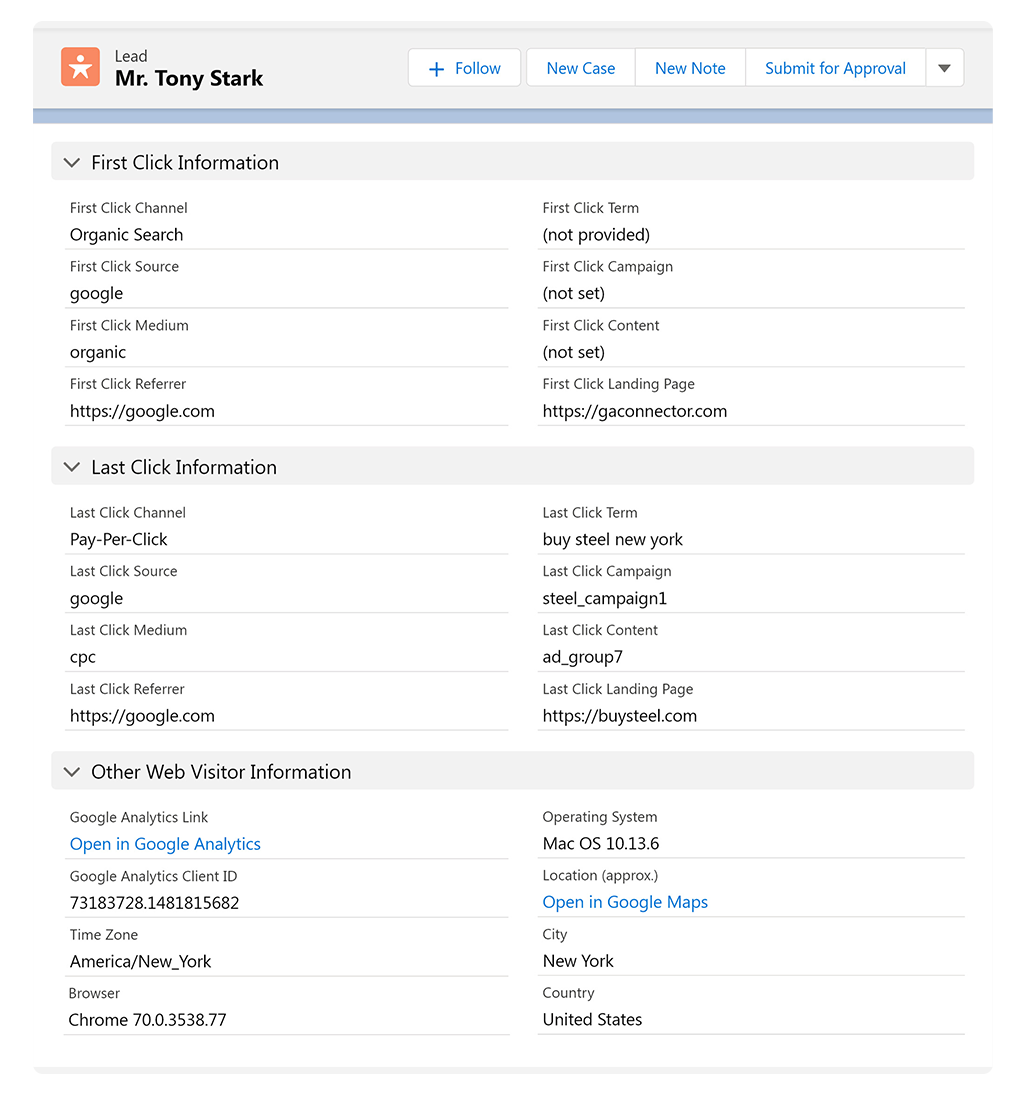Follow the lead Mr. Tony Stark
The image size is (1026, 1110).
pyautogui.click(x=464, y=68)
